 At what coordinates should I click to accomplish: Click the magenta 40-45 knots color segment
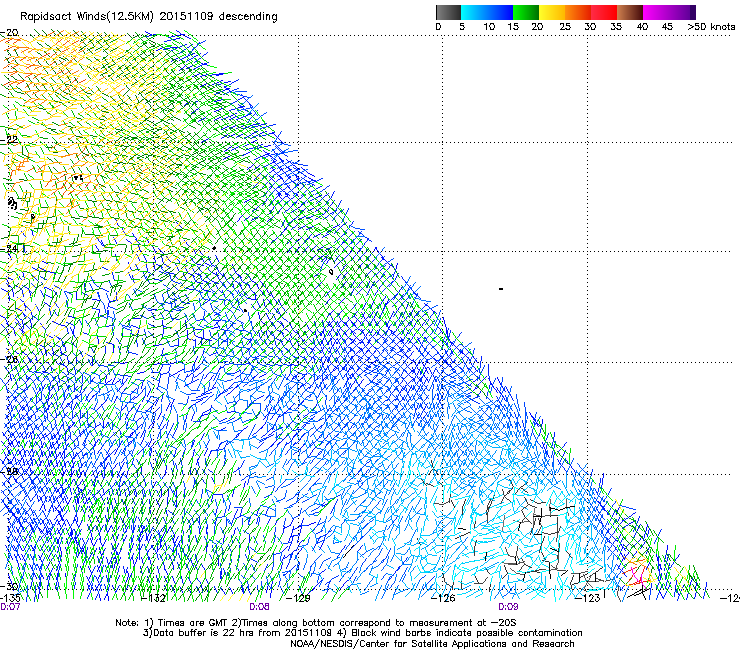(656, 12)
